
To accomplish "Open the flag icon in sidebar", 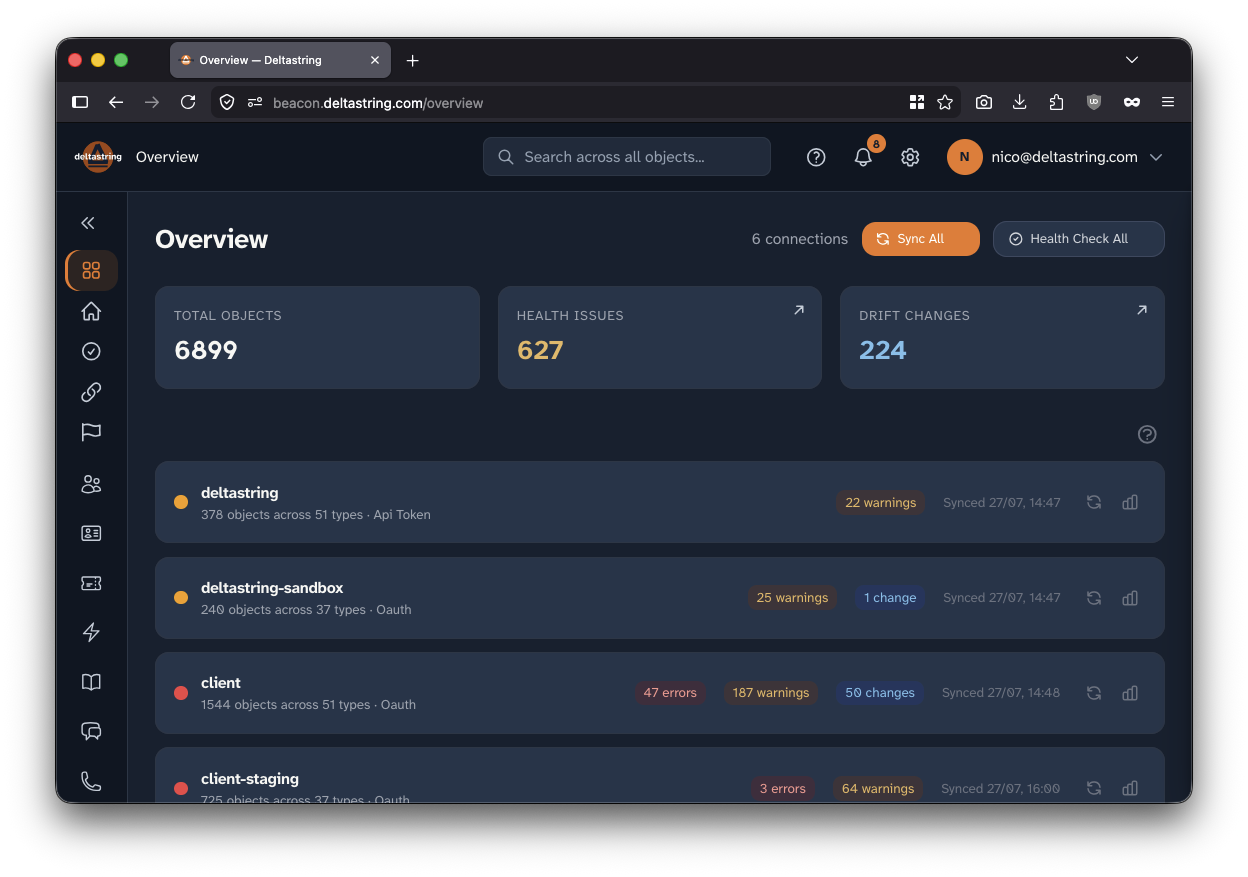I will (91, 432).
